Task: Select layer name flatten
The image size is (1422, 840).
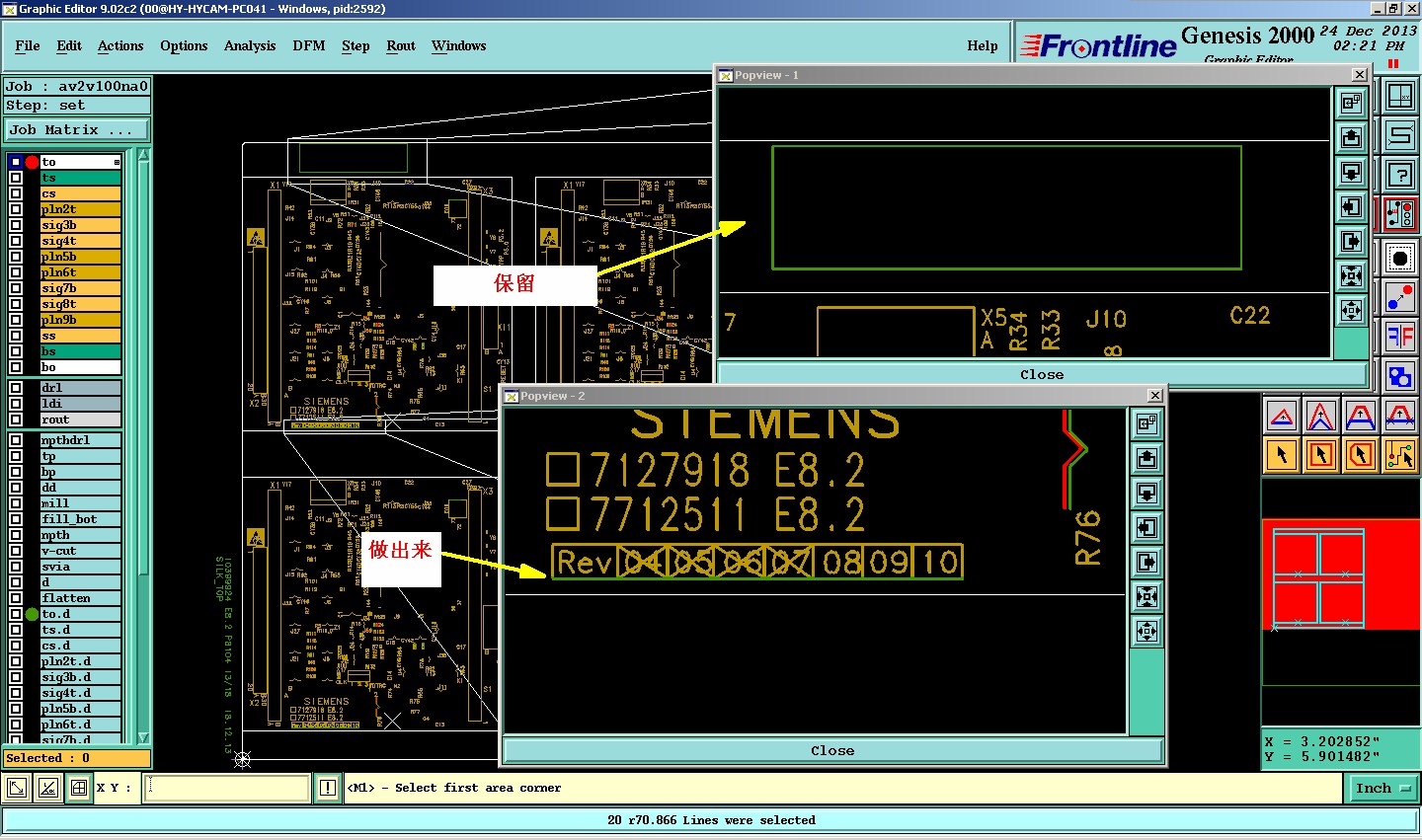Action: [81, 598]
